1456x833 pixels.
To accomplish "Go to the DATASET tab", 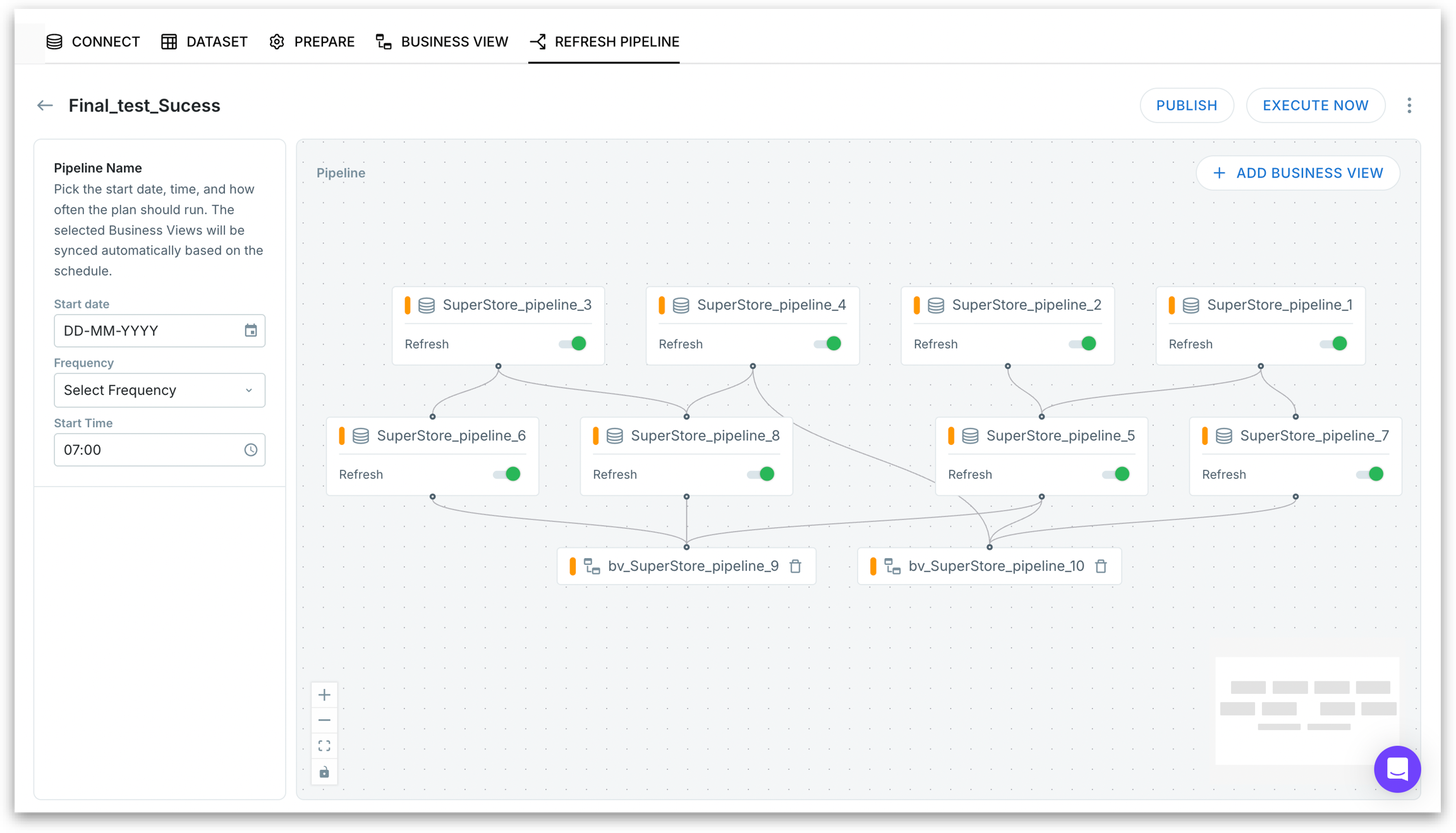I will [204, 42].
